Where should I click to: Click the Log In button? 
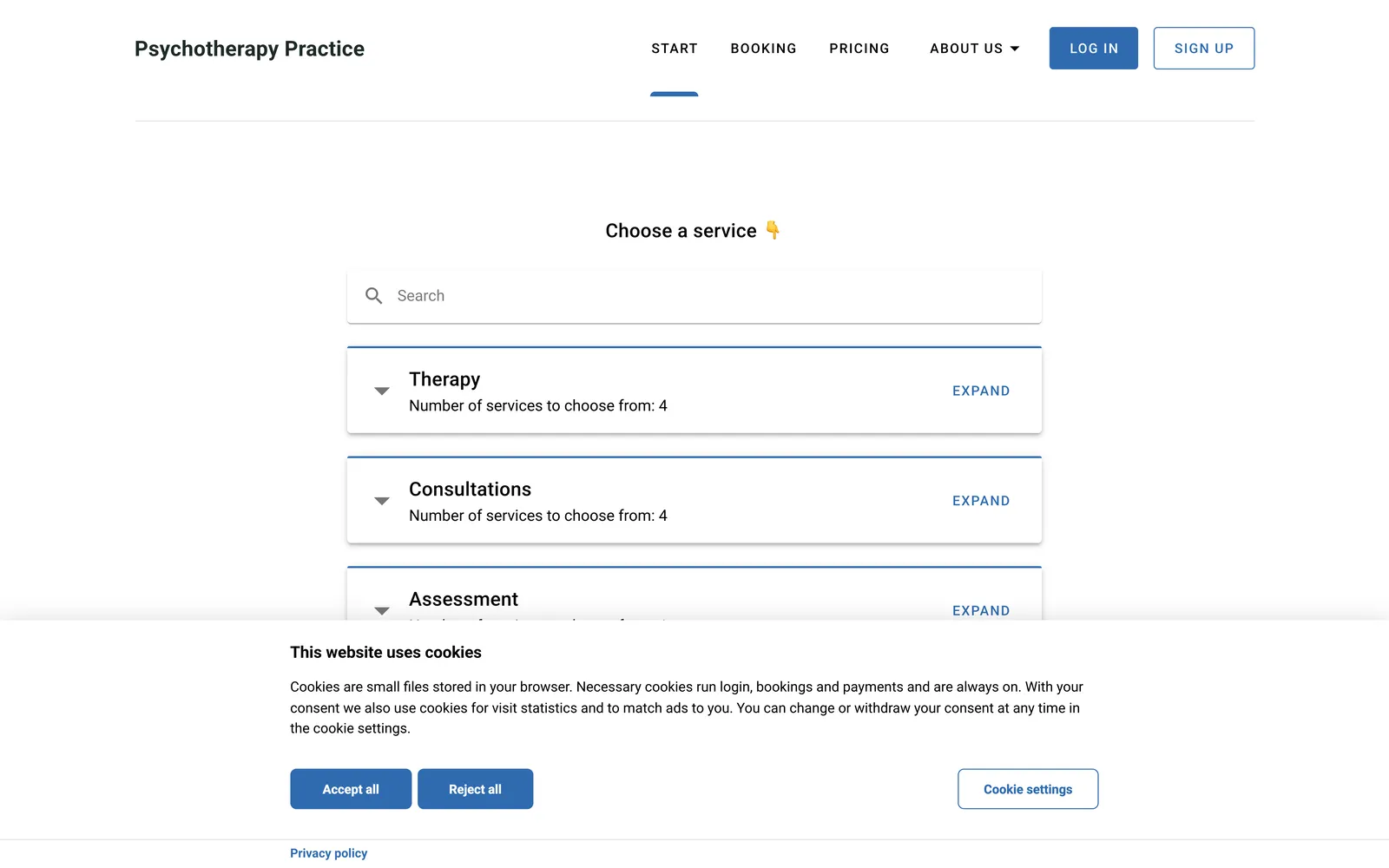(1094, 49)
